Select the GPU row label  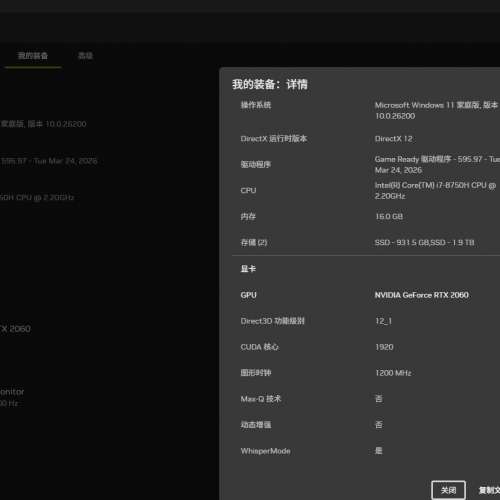click(249, 295)
